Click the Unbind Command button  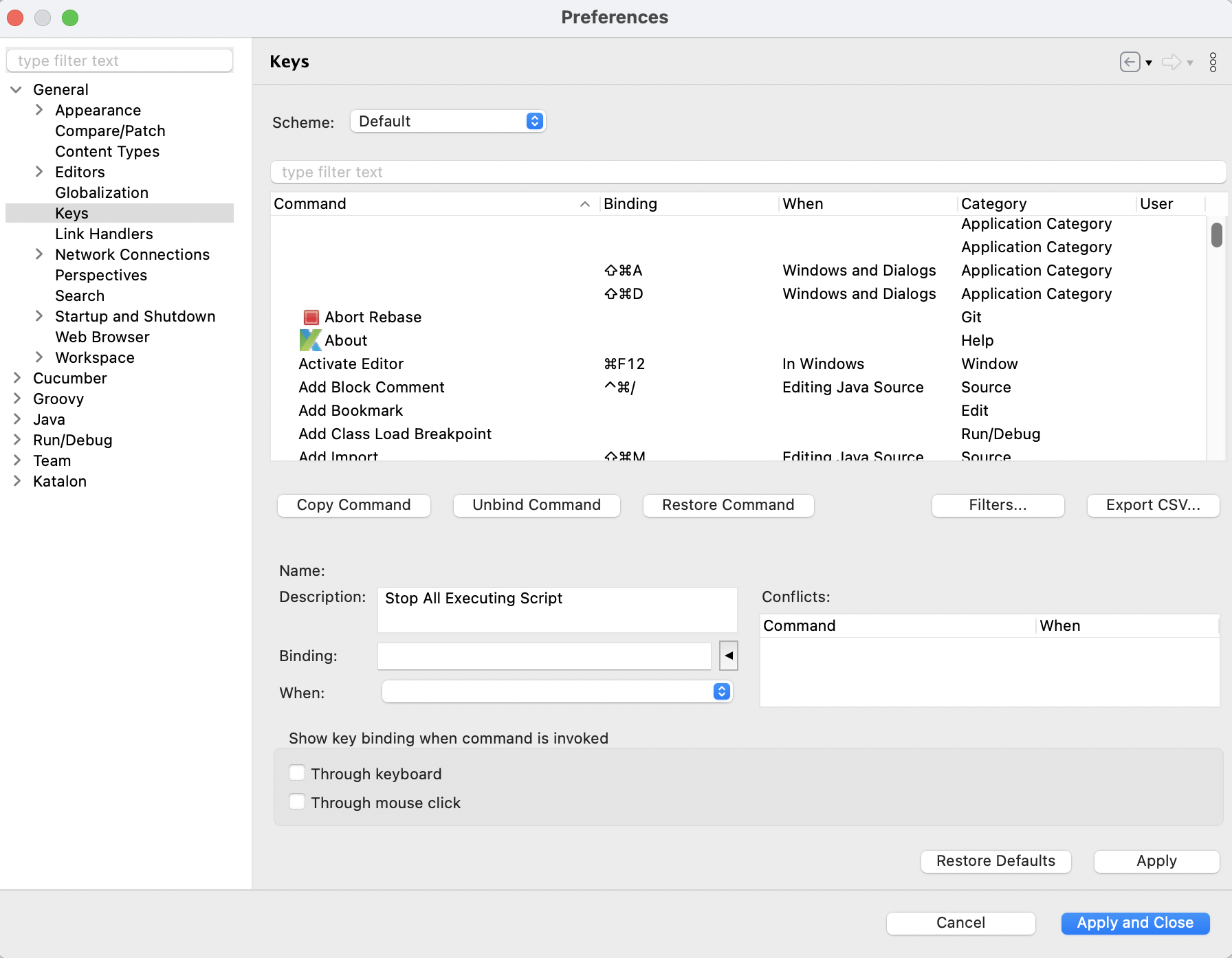[x=536, y=505]
